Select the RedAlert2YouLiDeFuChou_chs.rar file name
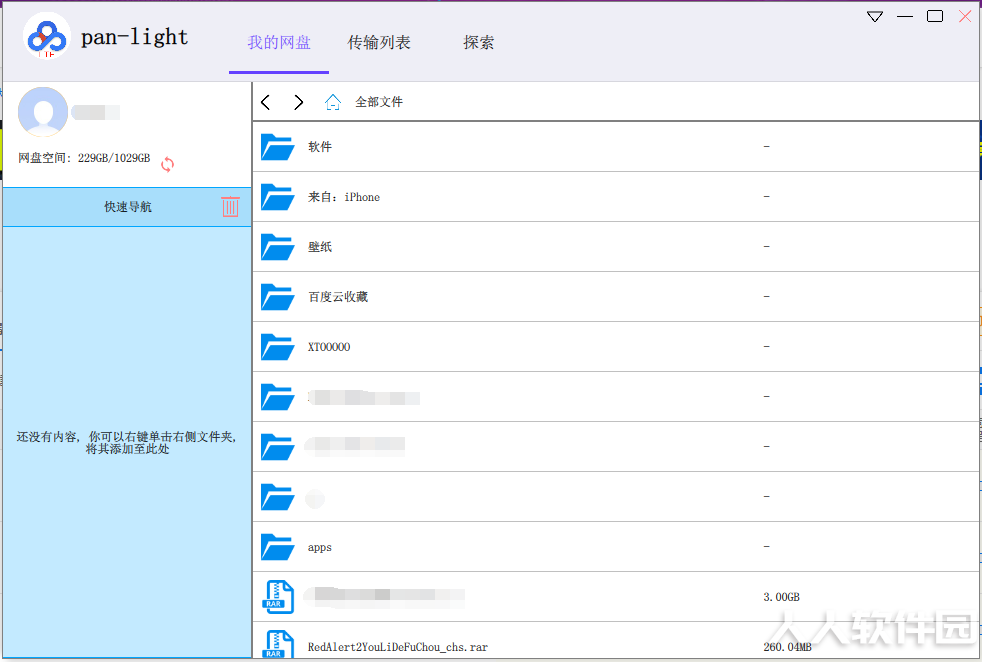The height and width of the screenshot is (662, 982). tap(398, 647)
